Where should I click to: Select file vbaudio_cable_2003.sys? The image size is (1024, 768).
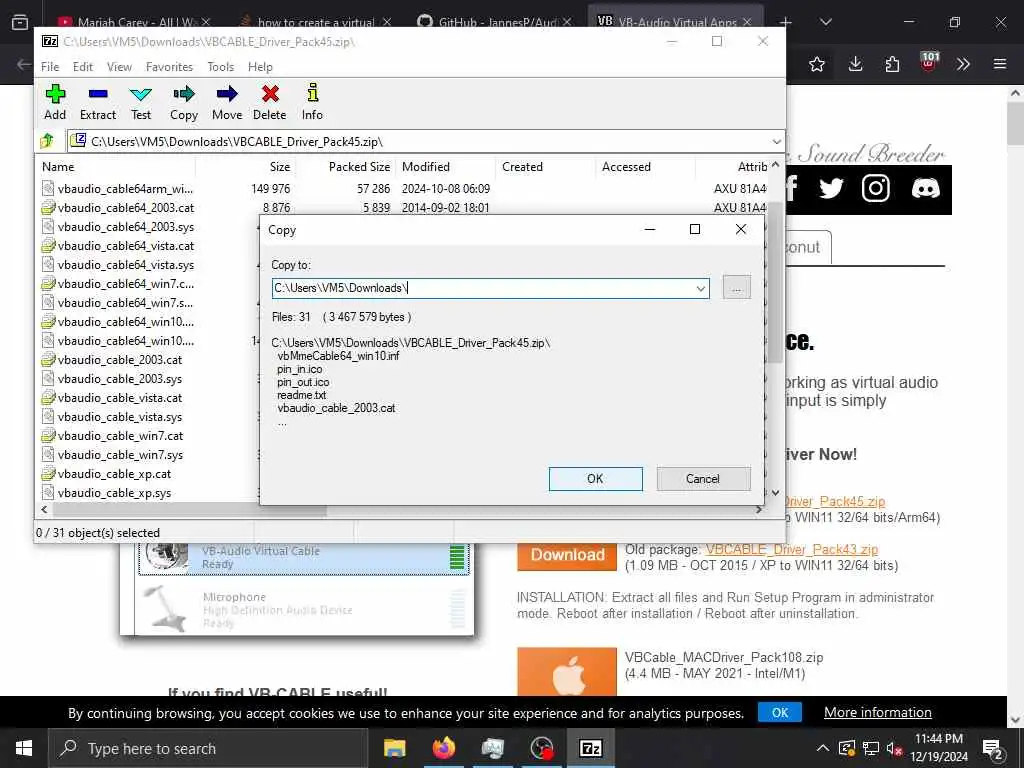point(120,379)
